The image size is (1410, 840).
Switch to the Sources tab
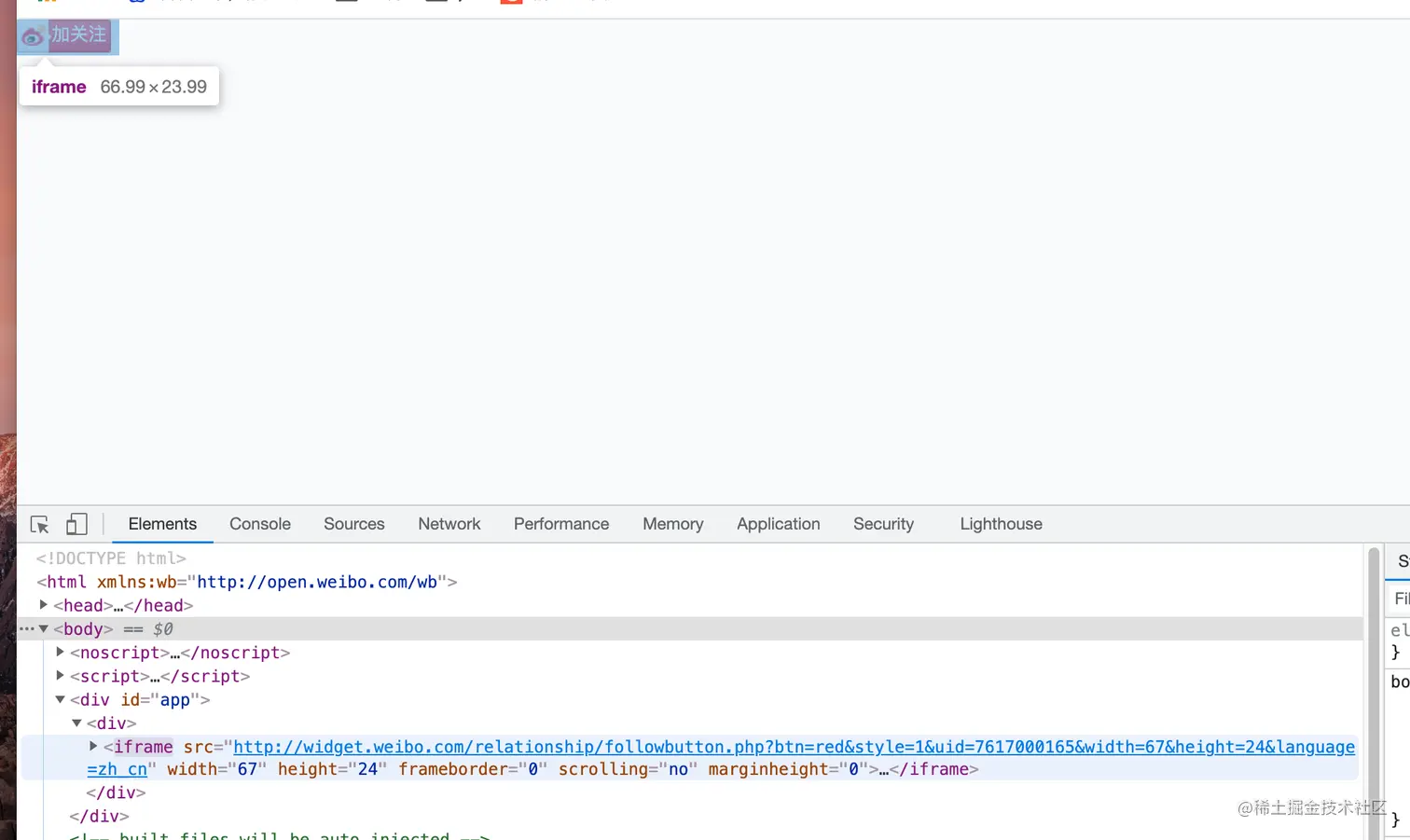point(353,524)
